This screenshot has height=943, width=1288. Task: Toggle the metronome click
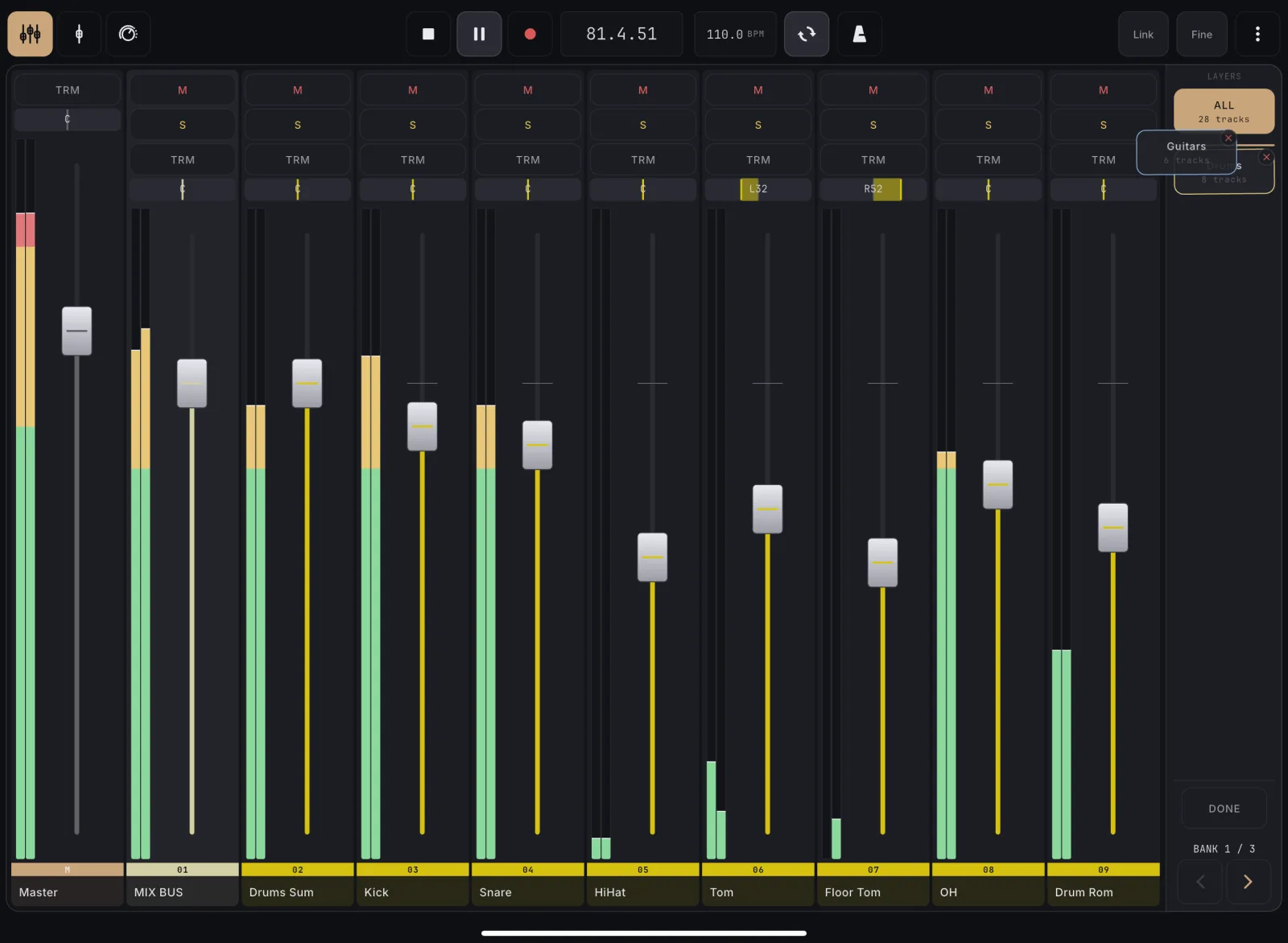coord(859,34)
